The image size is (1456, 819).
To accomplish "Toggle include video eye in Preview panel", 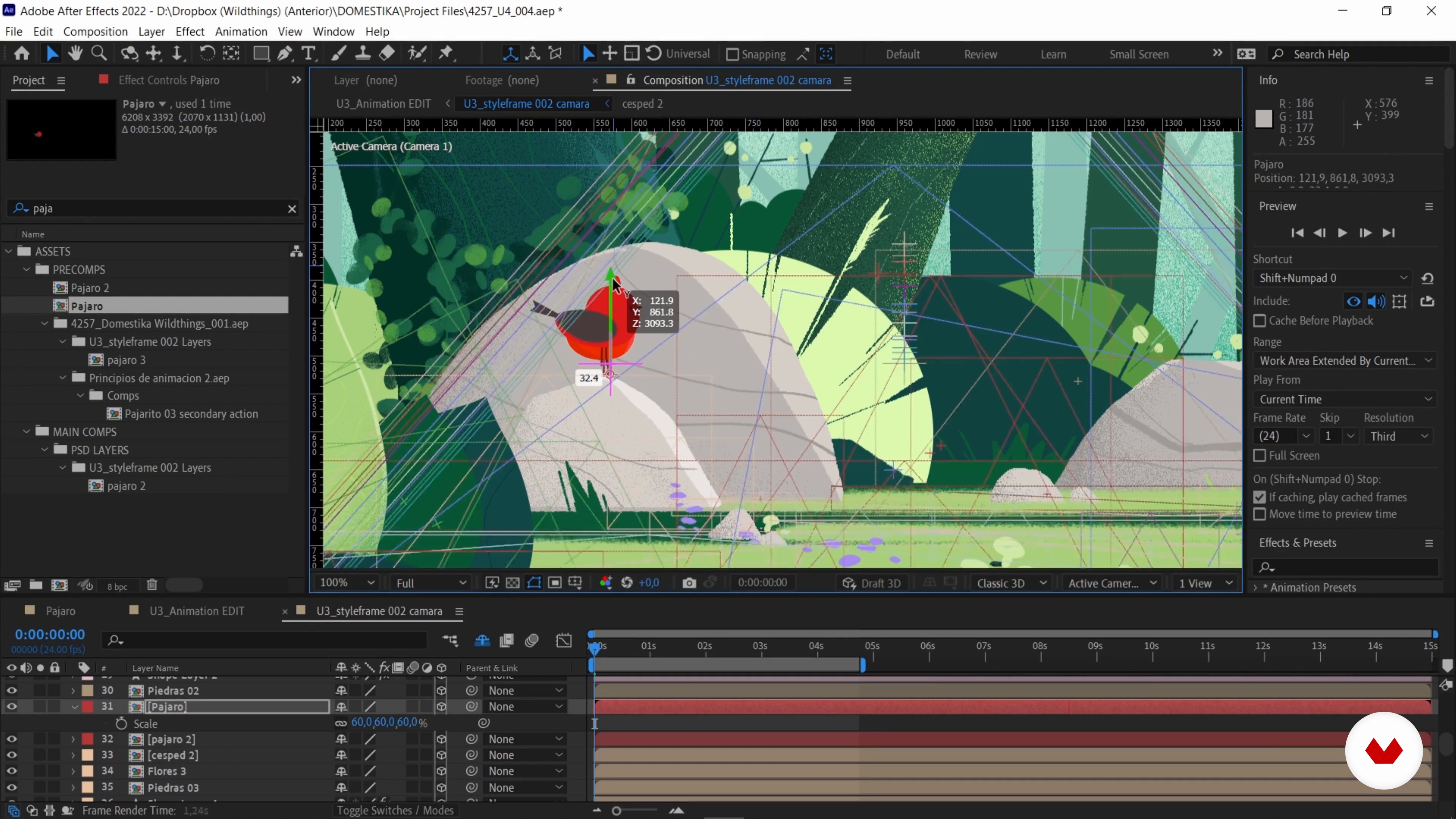I will (x=1353, y=301).
